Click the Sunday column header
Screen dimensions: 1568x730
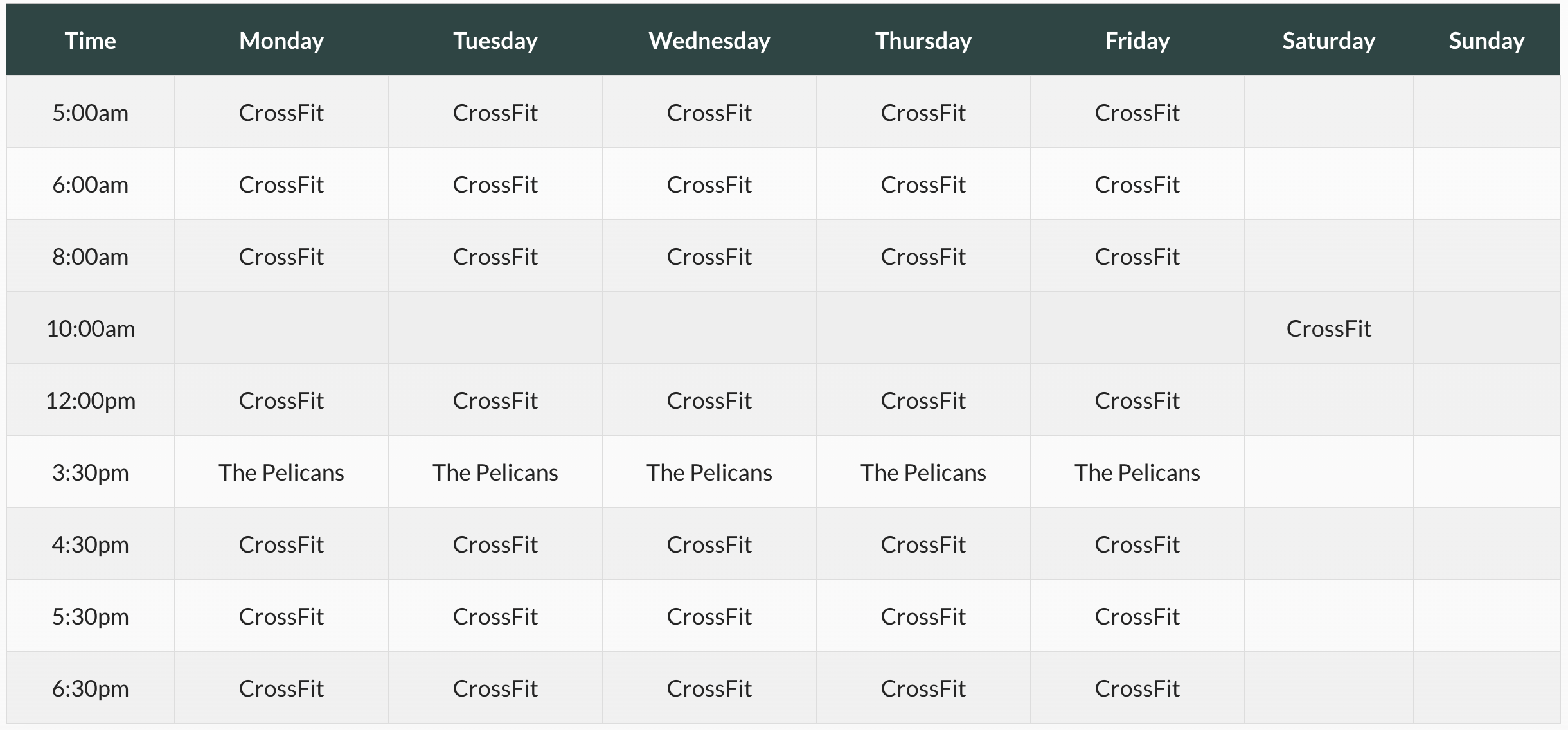point(1486,40)
